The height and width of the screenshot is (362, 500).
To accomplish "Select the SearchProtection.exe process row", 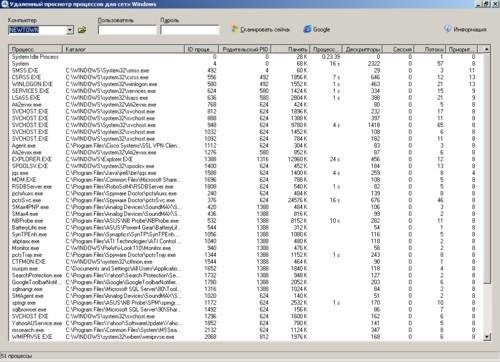I will coord(246,275).
